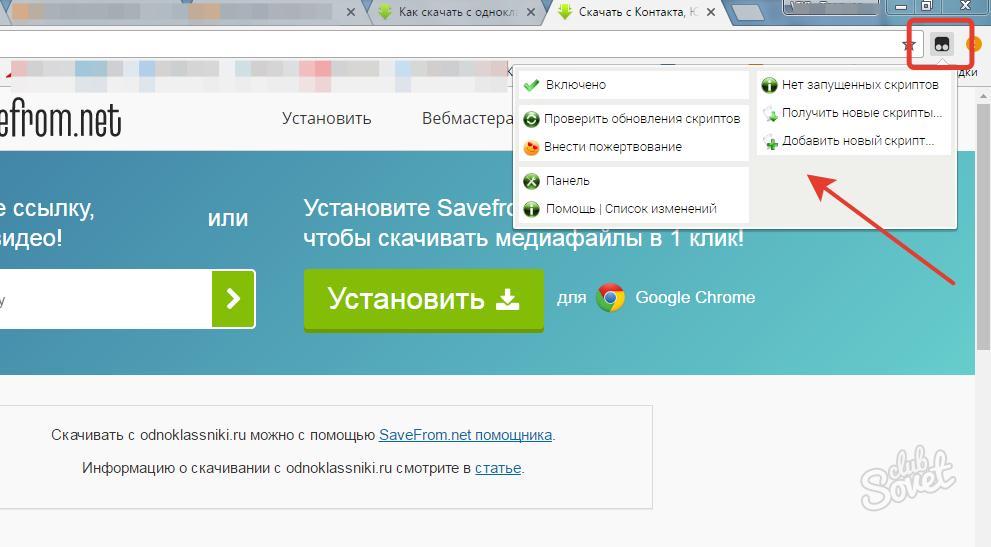Open the статье hyperlink
Viewport: 991px width, 547px height.
pyautogui.click(x=498, y=468)
